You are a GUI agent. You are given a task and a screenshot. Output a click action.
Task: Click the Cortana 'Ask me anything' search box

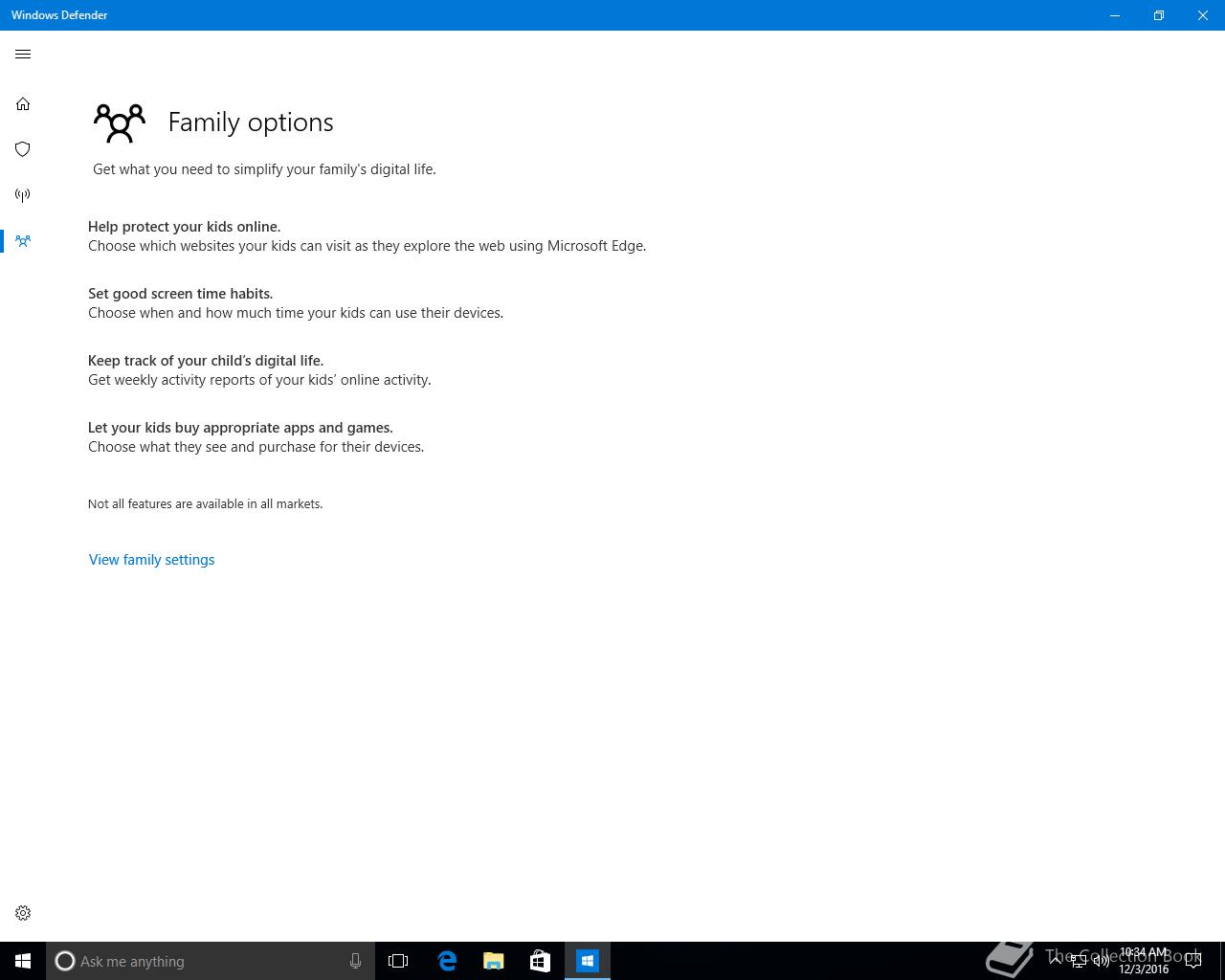(211, 961)
